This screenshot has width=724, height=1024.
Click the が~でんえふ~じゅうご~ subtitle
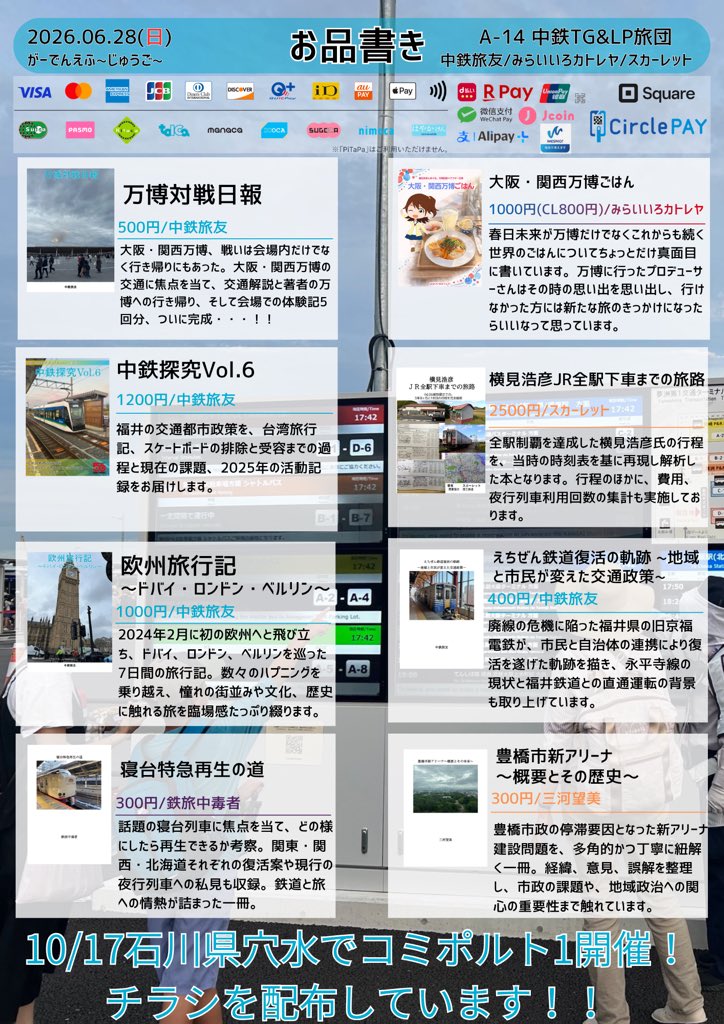coord(95,60)
